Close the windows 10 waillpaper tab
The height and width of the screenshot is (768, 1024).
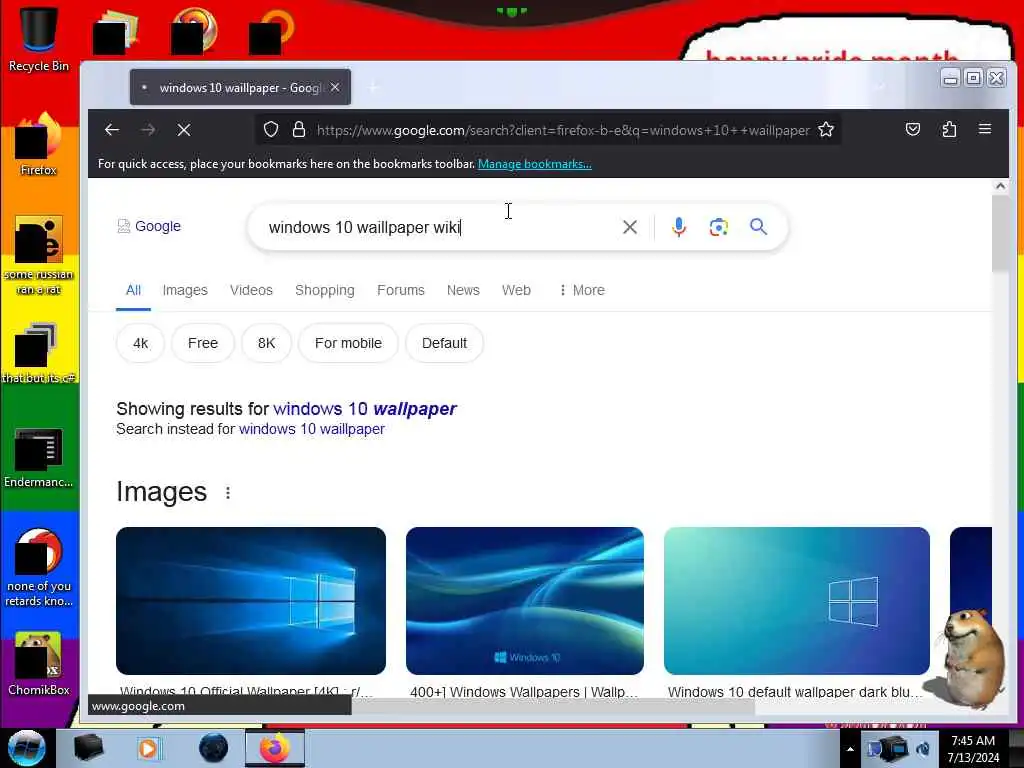coord(335,87)
